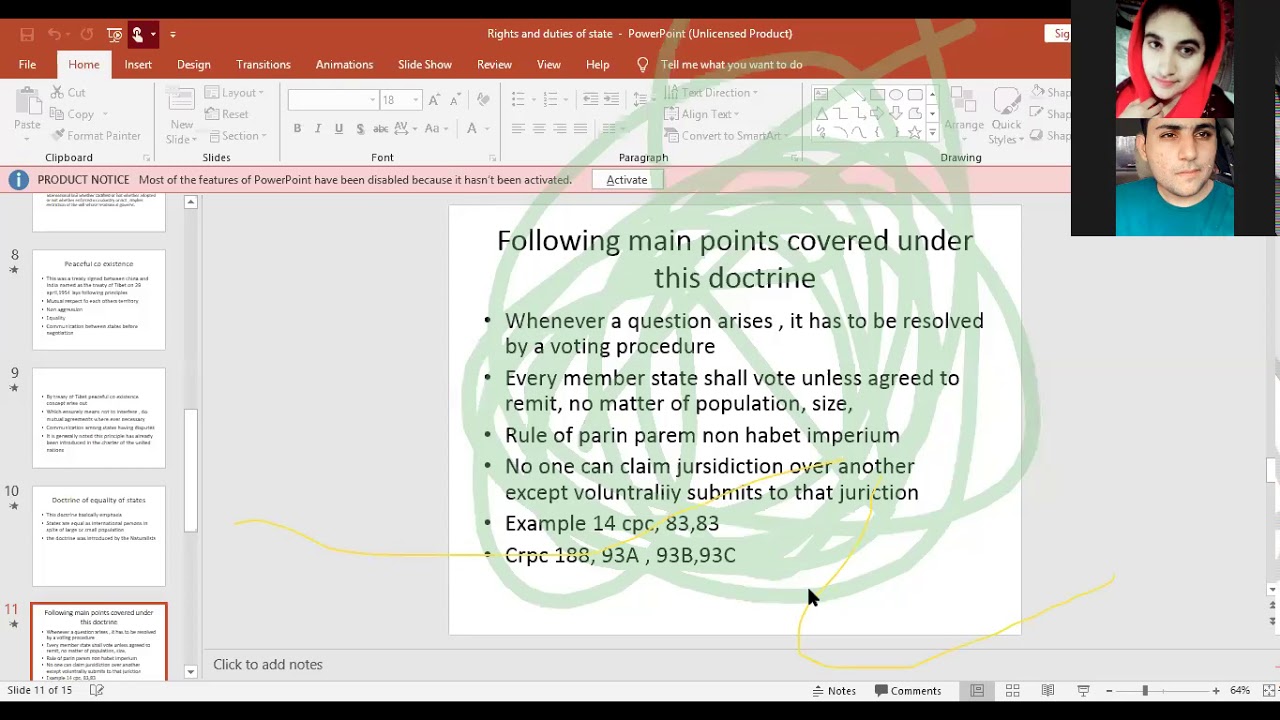Click the Numbering list icon
This screenshot has width=1280, height=720.
tap(550, 99)
